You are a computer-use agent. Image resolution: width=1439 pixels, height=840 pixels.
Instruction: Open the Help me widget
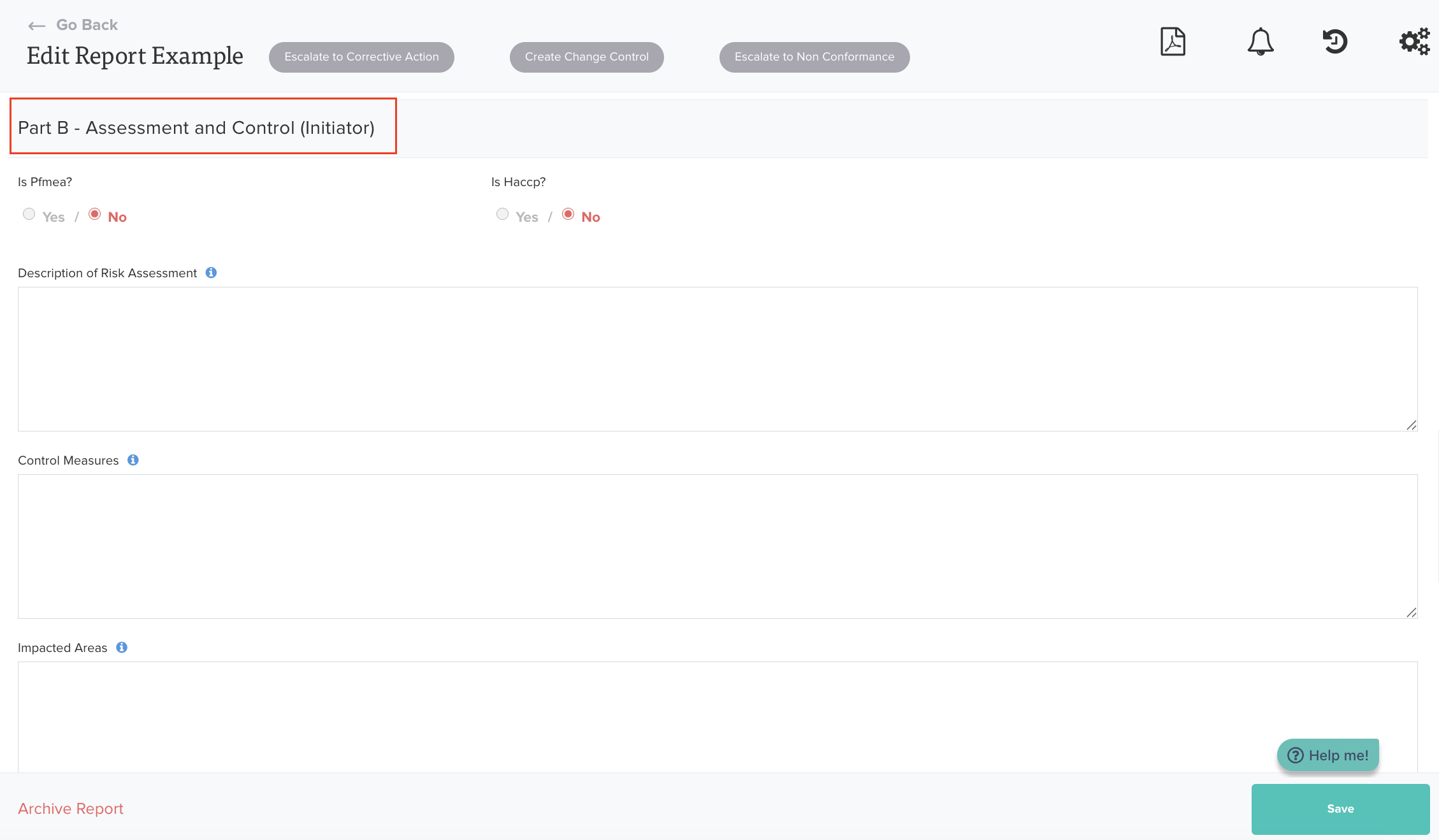point(1328,755)
